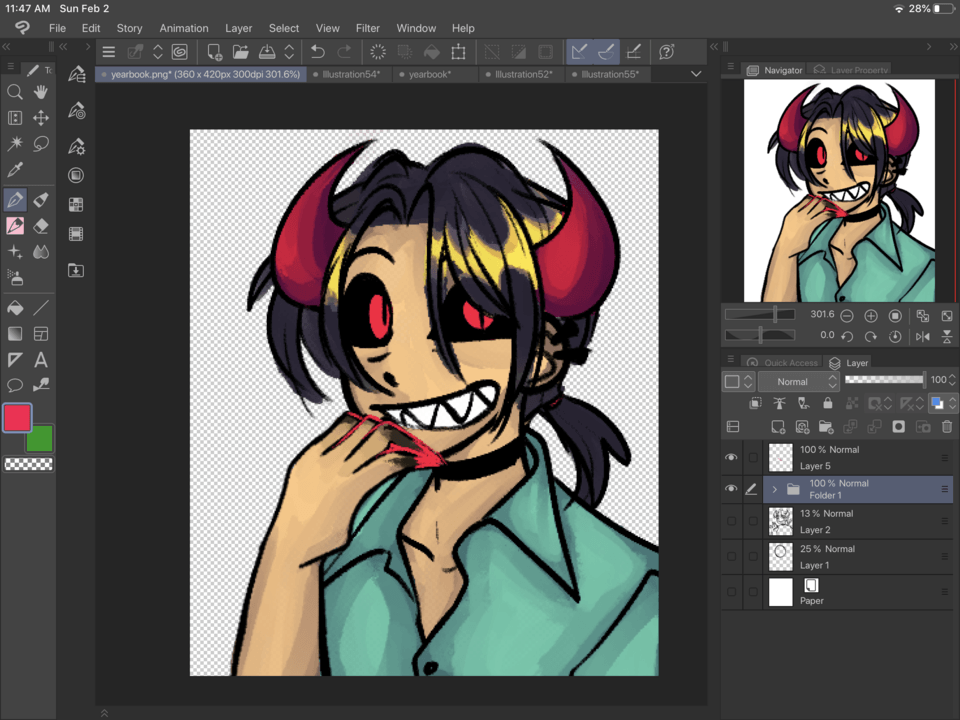Image resolution: width=960 pixels, height=720 pixels.
Task: Select the Fill bucket tool
Action: coord(15,308)
